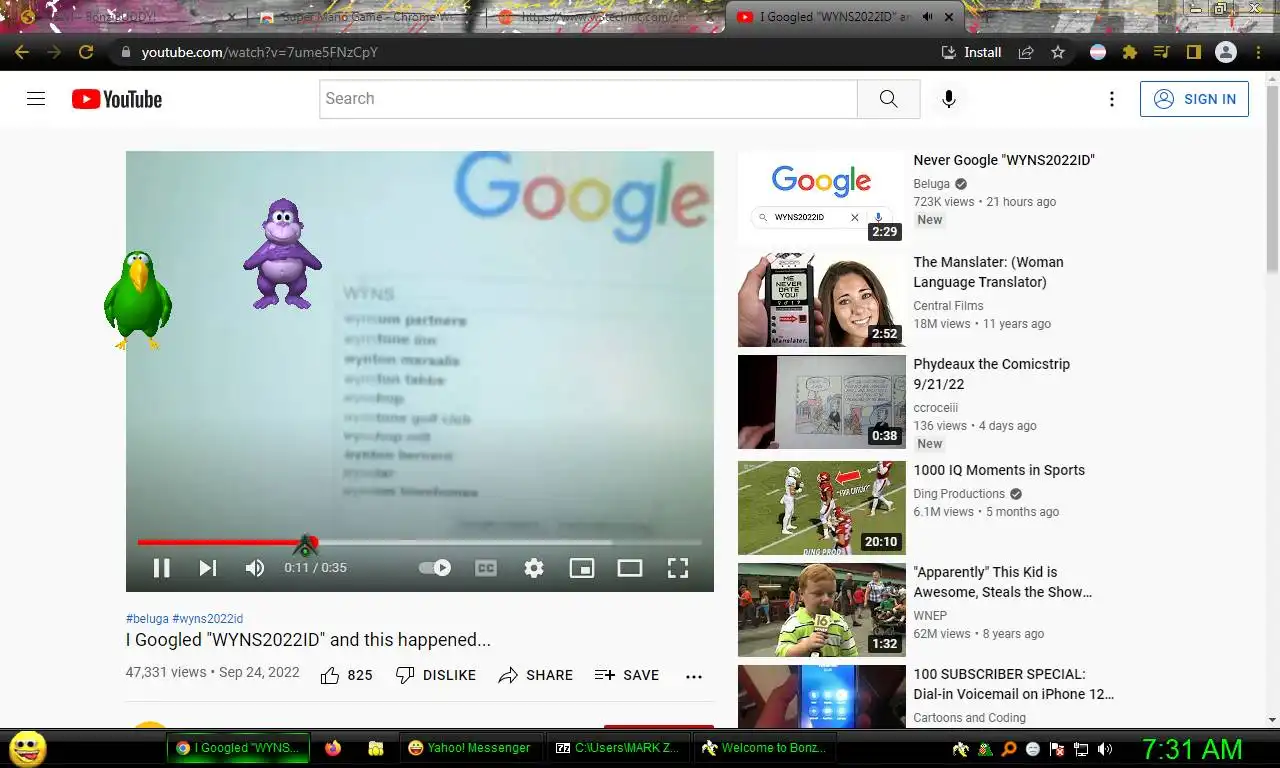The width and height of the screenshot is (1280, 768).
Task: Open Phydeaux the Comicstrip video title
Action: click(x=991, y=374)
